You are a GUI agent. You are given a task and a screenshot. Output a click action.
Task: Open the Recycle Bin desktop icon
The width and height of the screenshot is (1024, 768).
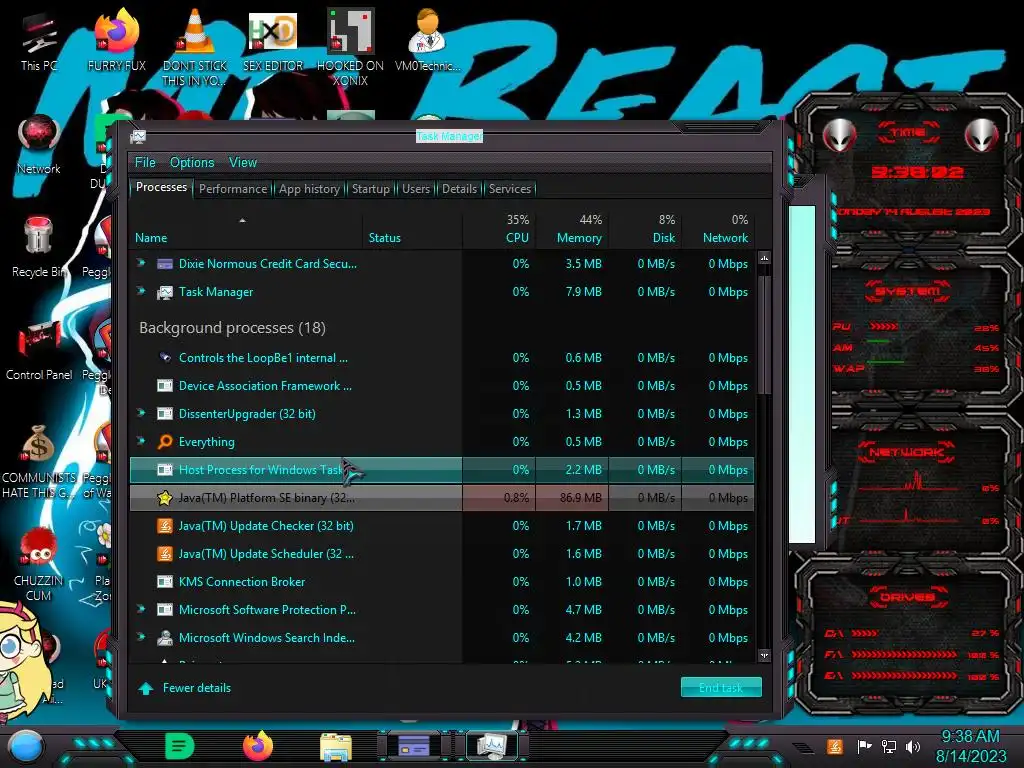[39, 248]
